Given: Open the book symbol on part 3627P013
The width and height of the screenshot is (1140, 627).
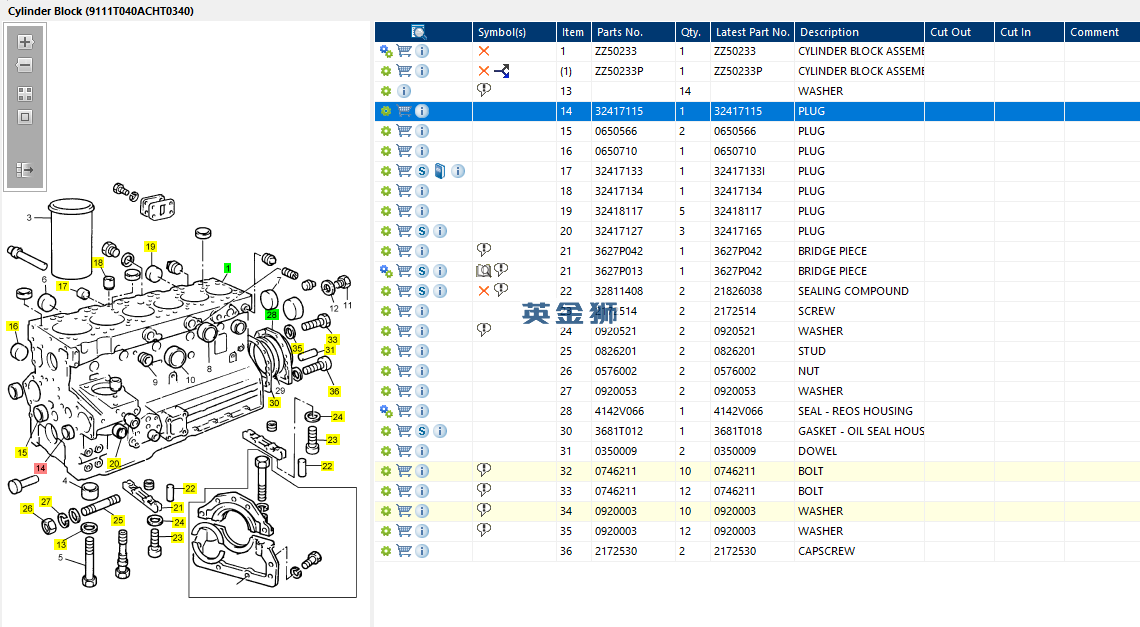Looking at the screenshot, I should point(483,271).
